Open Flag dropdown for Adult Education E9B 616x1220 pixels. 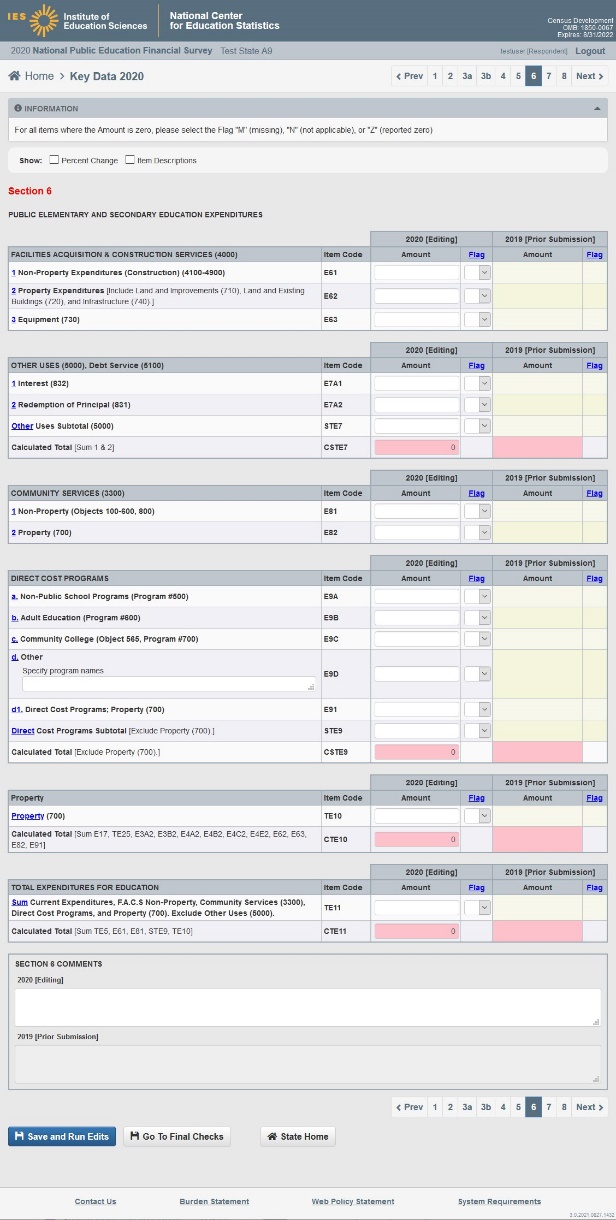pyautogui.click(x=484, y=617)
